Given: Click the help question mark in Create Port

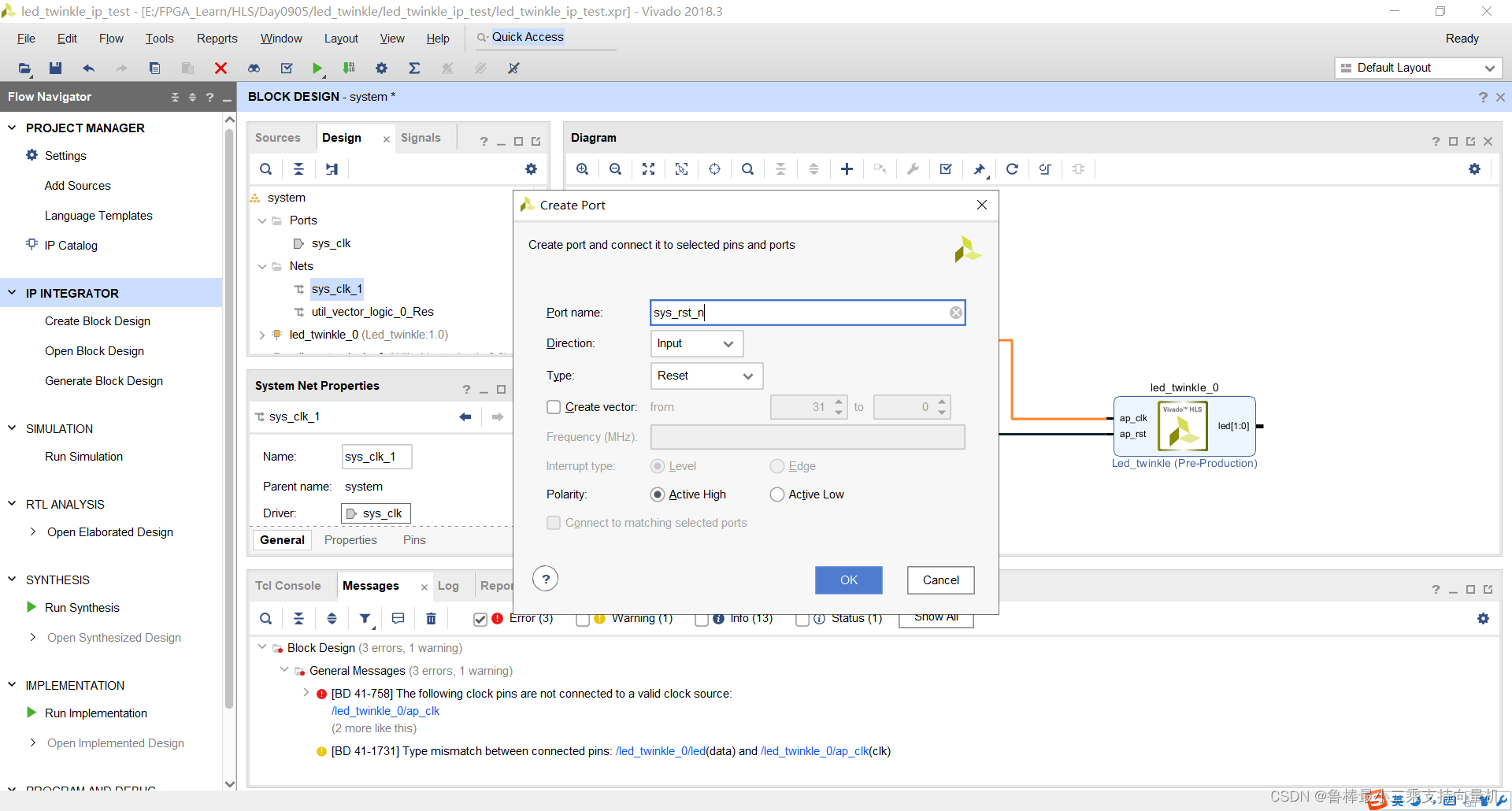Looking at the screenshot, I should 545,579.
